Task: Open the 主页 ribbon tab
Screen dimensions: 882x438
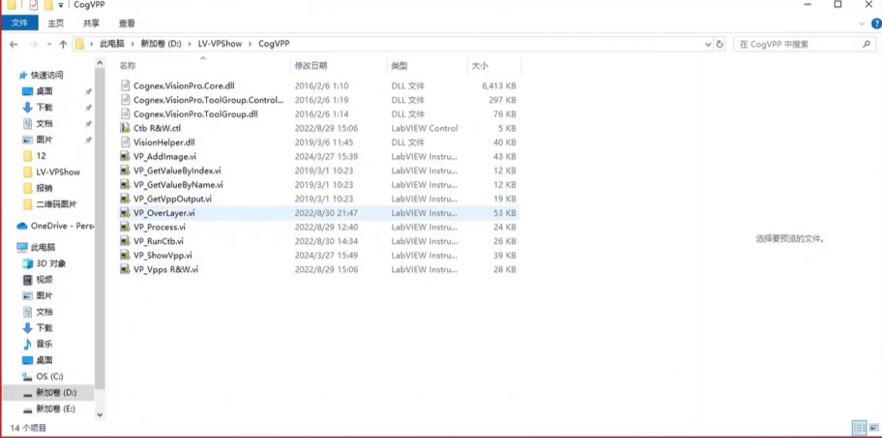Action: 56,23
